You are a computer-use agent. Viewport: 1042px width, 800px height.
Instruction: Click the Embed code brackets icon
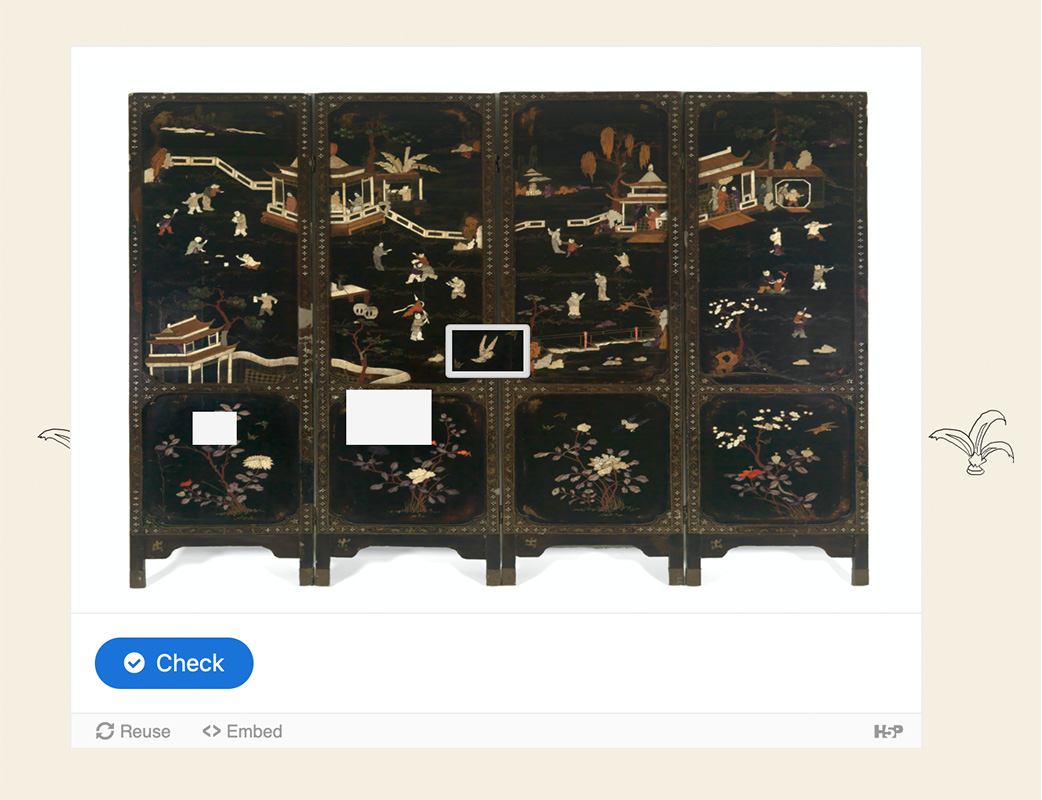coord(211,731)
